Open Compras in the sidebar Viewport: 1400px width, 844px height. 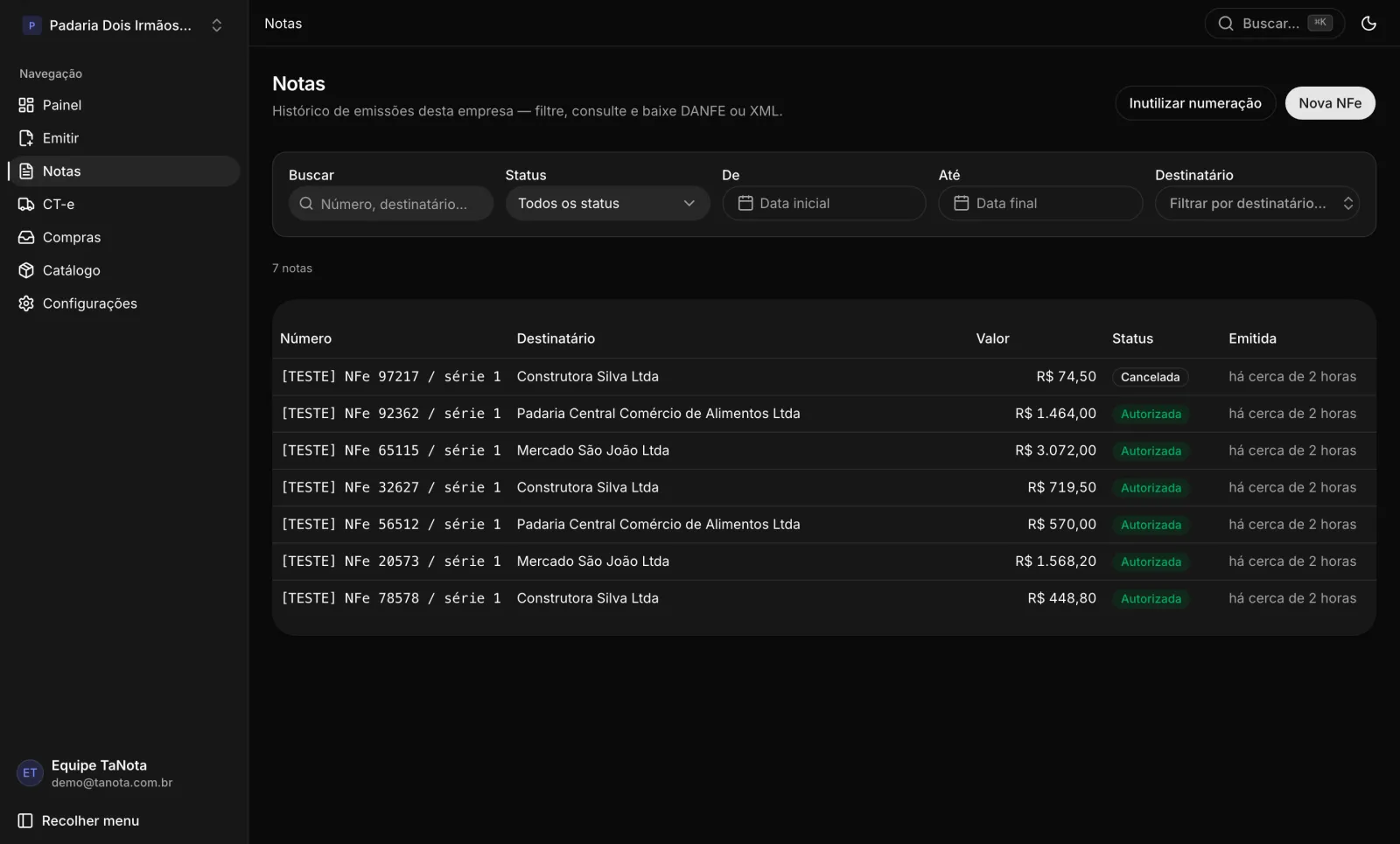(x=124, y=238)
